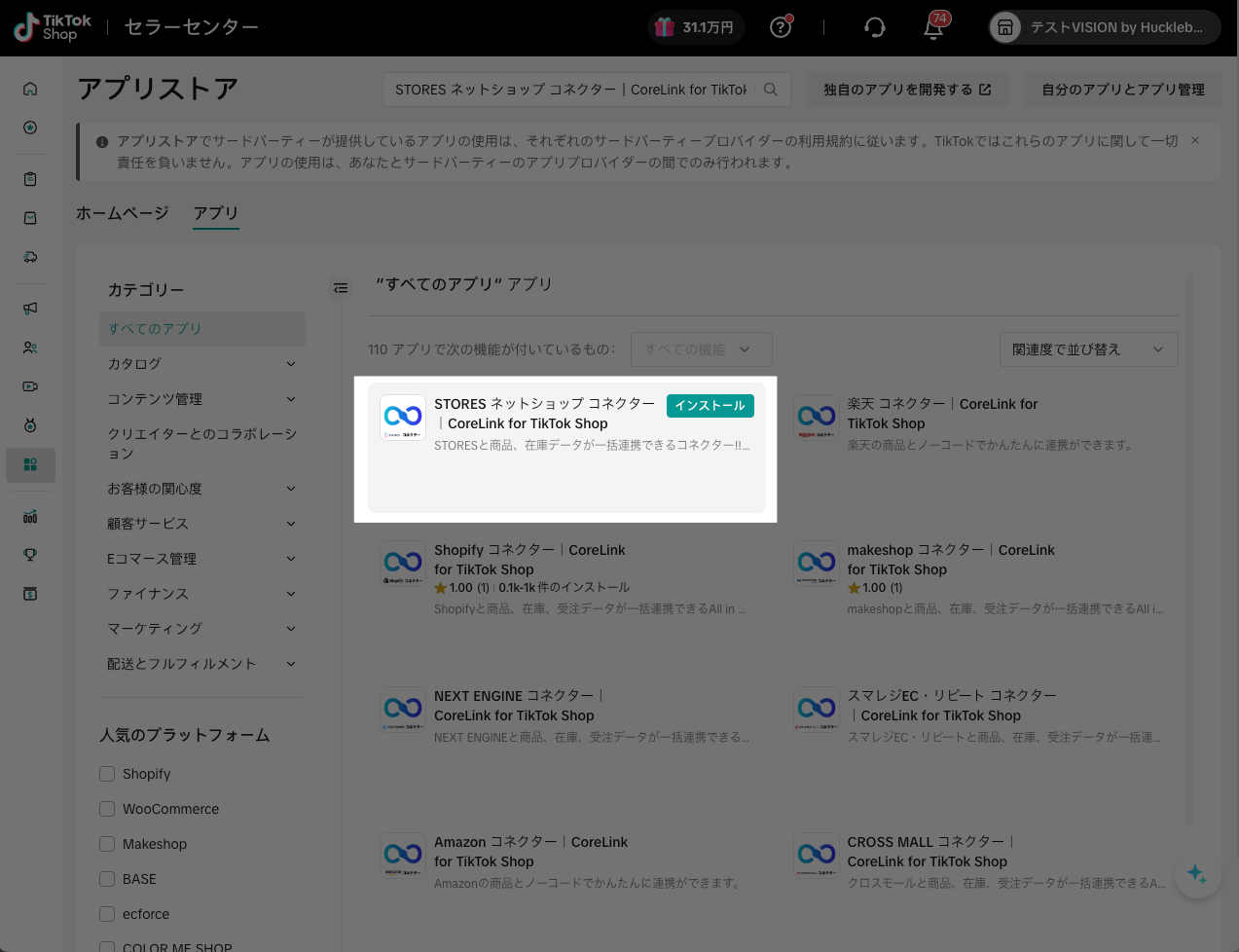The width and height of the screenshot is (1239, 952).
Task: Open the テストVISION by Huckleb account menu
Action: [1105, 27]
